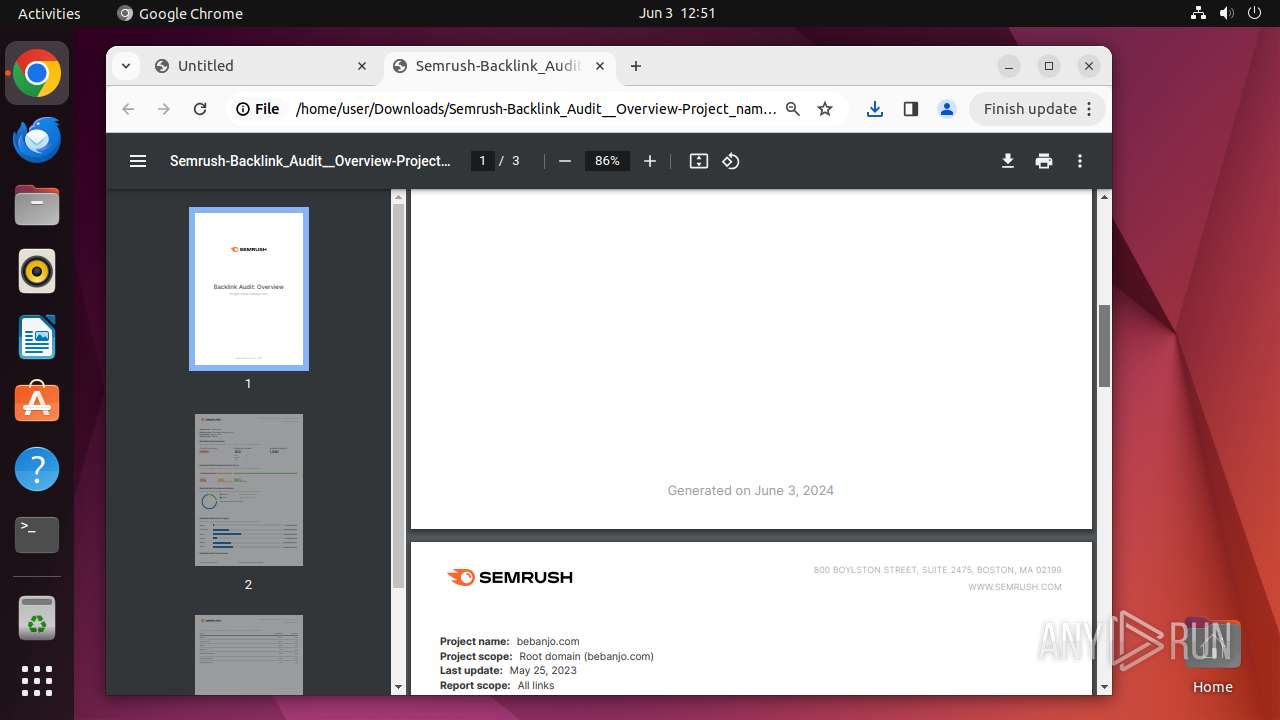Open the clock showing Jun 3 12:51
Image resolution: width=1280 pixels, height=720 pixels.
[x=677, y=13]
